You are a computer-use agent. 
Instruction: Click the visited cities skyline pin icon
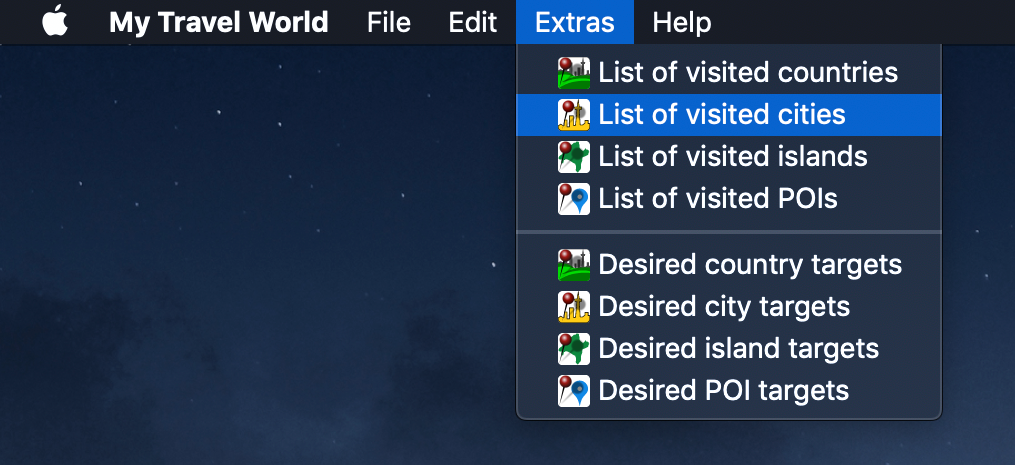[574, 115]
